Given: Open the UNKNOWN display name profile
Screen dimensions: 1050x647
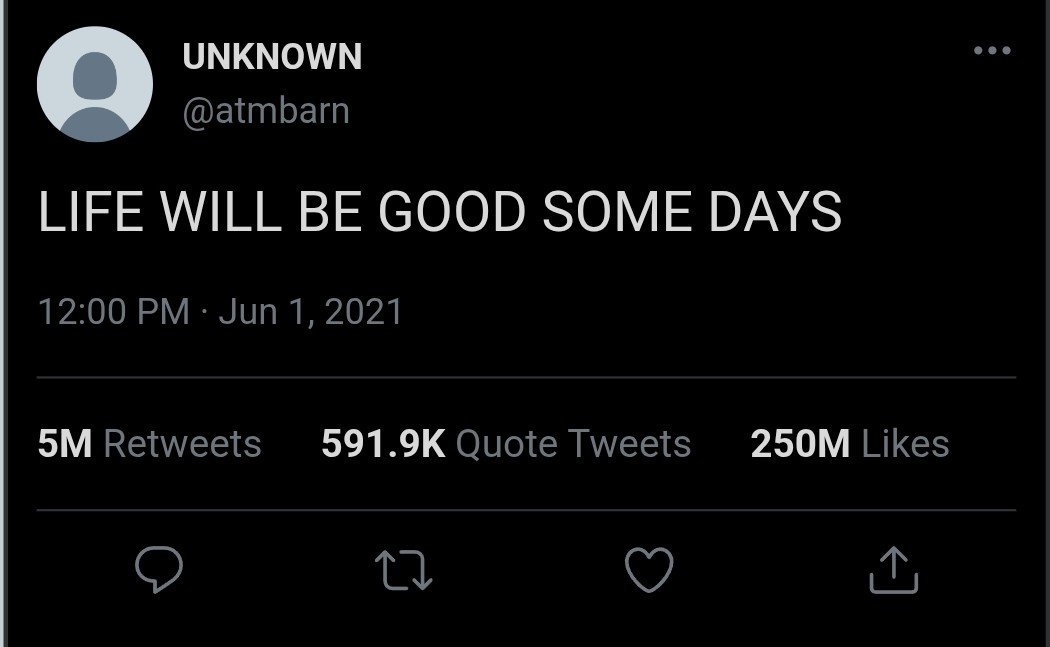Looking at the screenshot, I should coord(272,57).
